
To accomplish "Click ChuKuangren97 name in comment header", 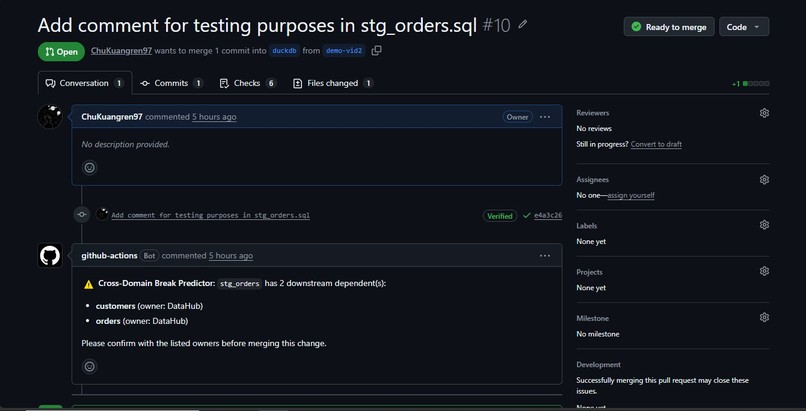I will click(x=112, y=117).
